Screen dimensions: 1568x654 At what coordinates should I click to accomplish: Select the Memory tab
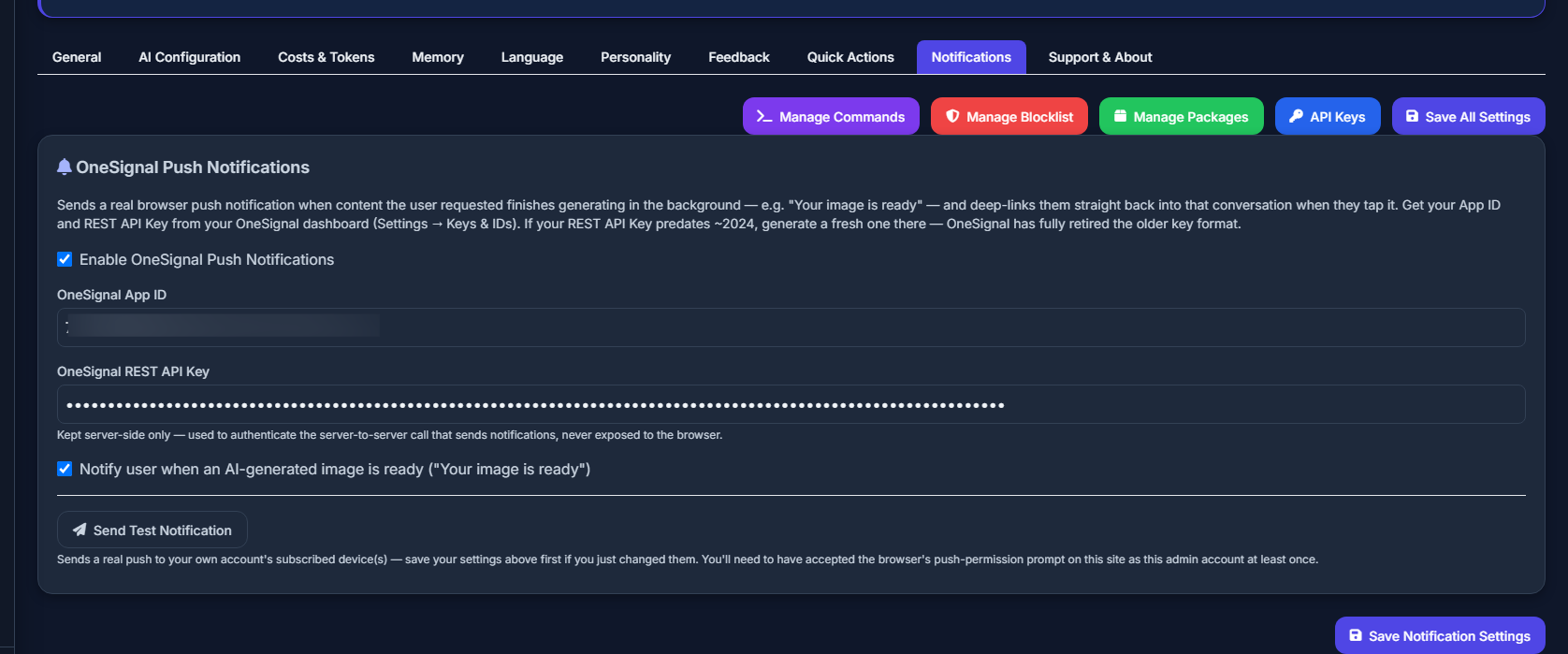[438, 57]
